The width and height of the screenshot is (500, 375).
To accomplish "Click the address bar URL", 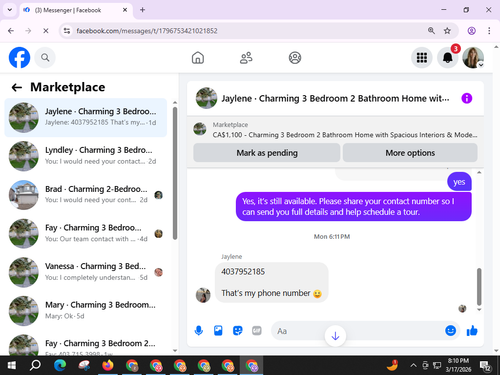I will point(147,31).
